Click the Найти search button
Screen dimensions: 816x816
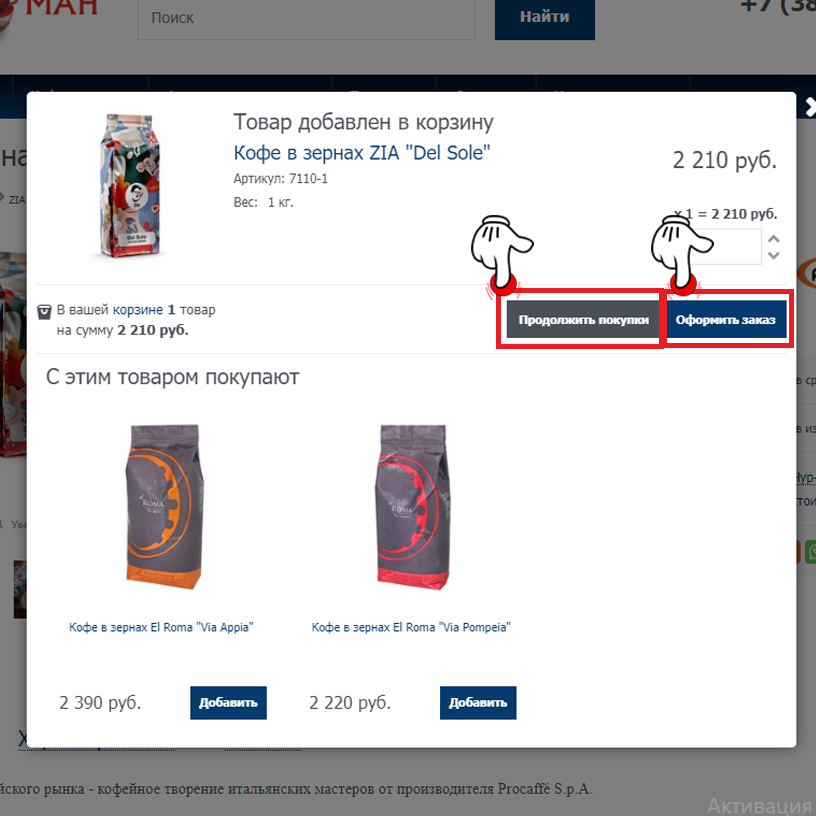point(545,19)
